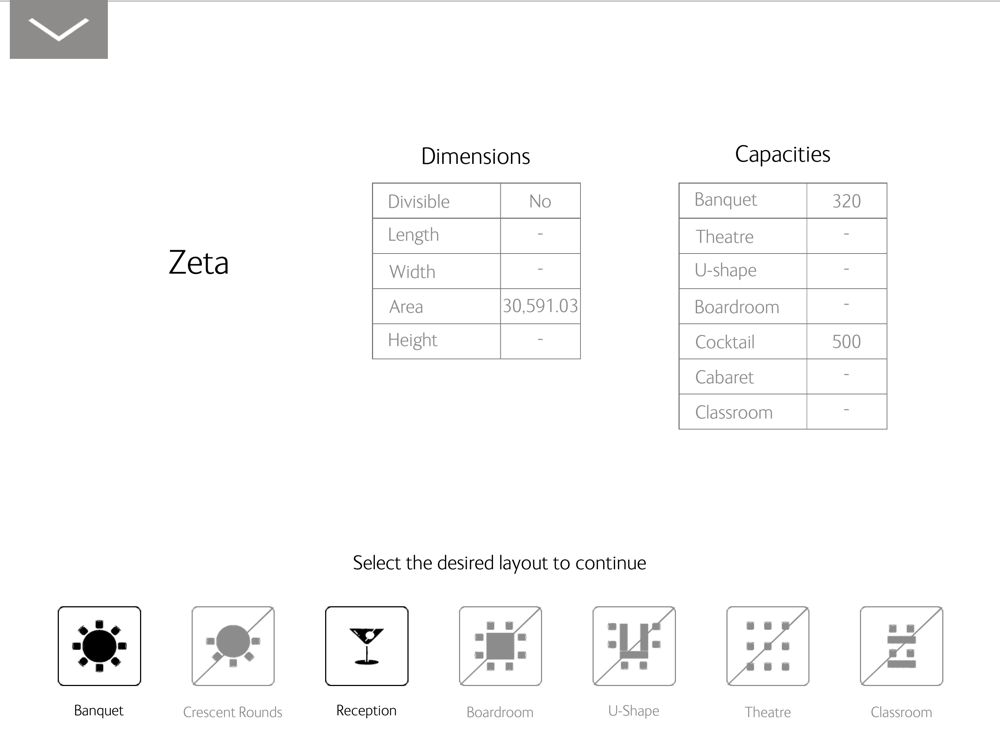Click the Cocktail capacity value 500
The width and height of the screenshot is (1000, 750).
[846, 341]
